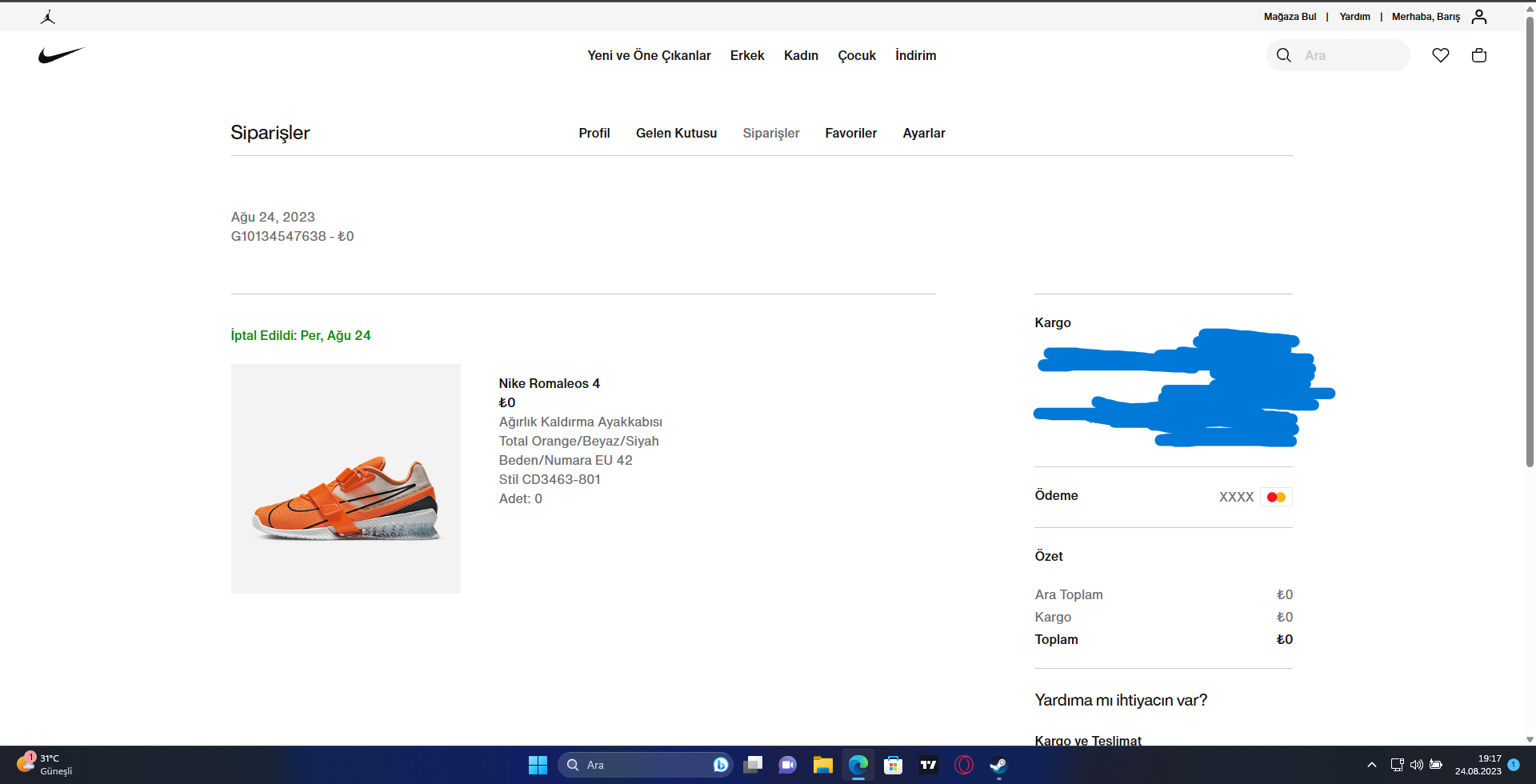The image size is (1536, 784).
Task: Open the Çocuk menu
Action: coord(857,55)
